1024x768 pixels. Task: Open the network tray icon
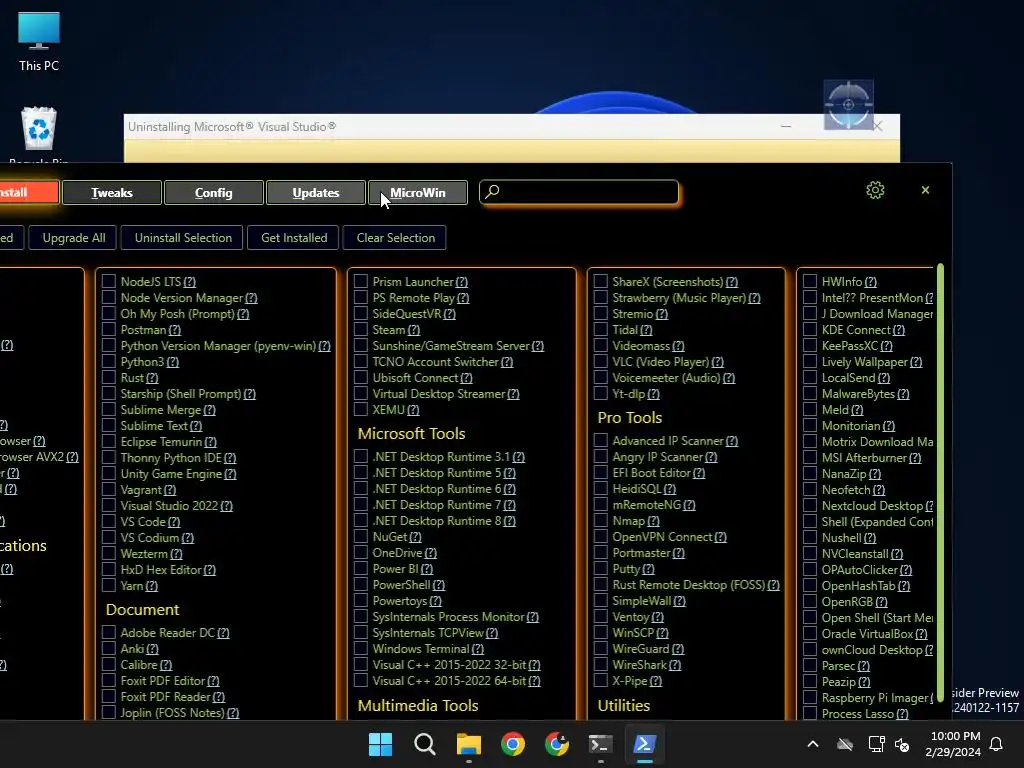click(x=876, y=744)
